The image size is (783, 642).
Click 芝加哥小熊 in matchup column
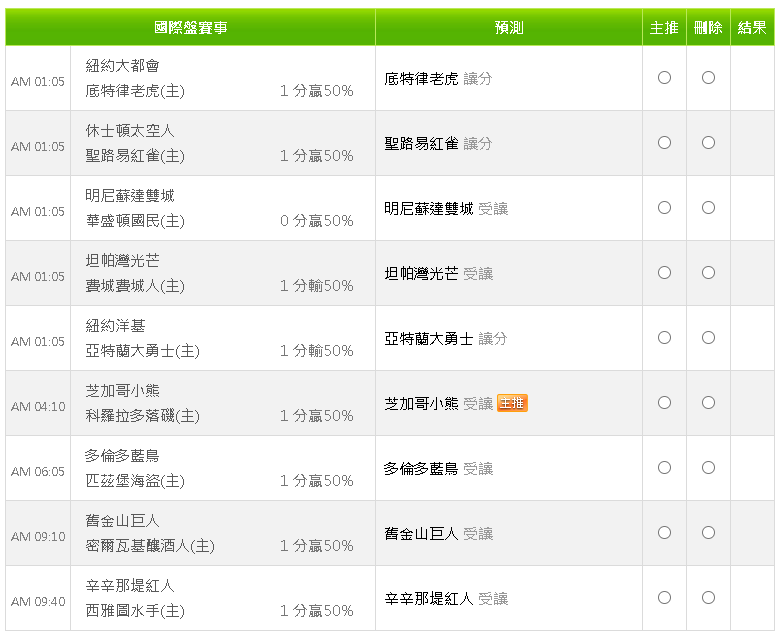click(122, 391)
